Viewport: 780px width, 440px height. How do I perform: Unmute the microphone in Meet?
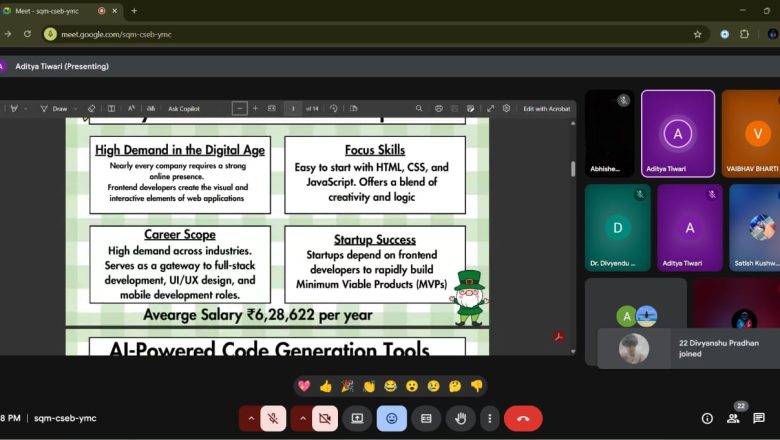(x=273, y=418)
